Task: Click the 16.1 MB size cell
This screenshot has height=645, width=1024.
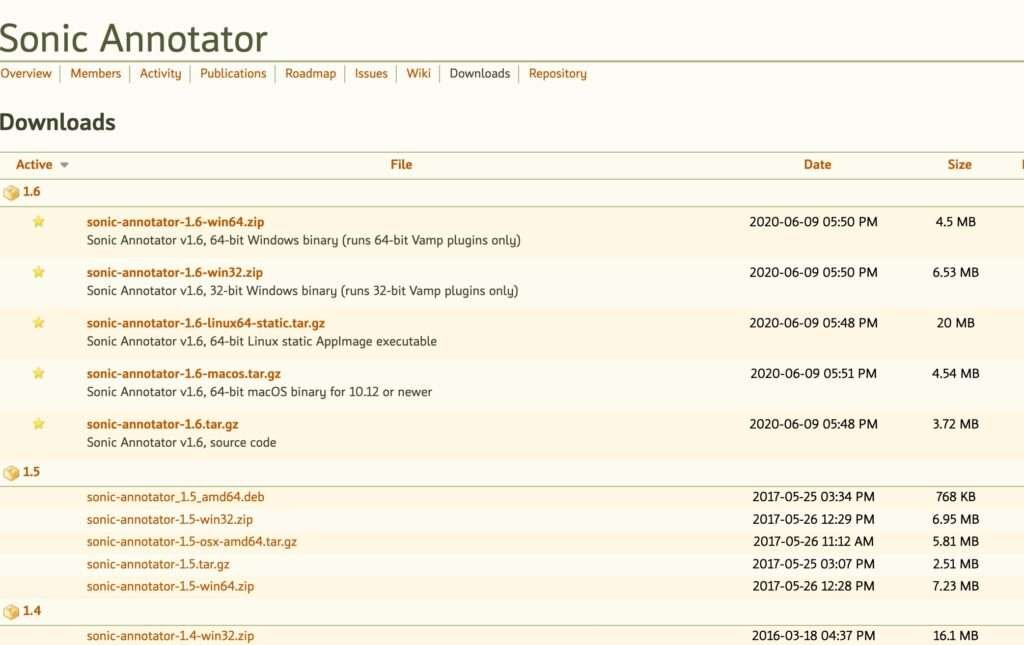Action: [955, 636]
